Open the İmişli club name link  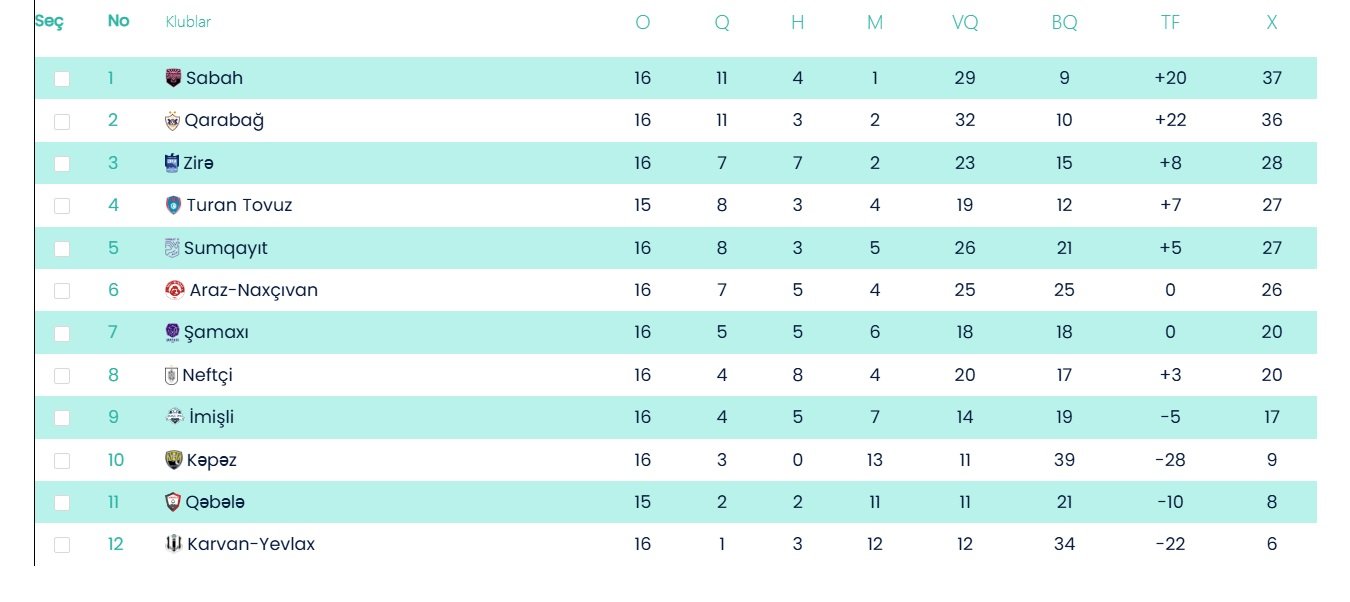[x=210, y=418]
